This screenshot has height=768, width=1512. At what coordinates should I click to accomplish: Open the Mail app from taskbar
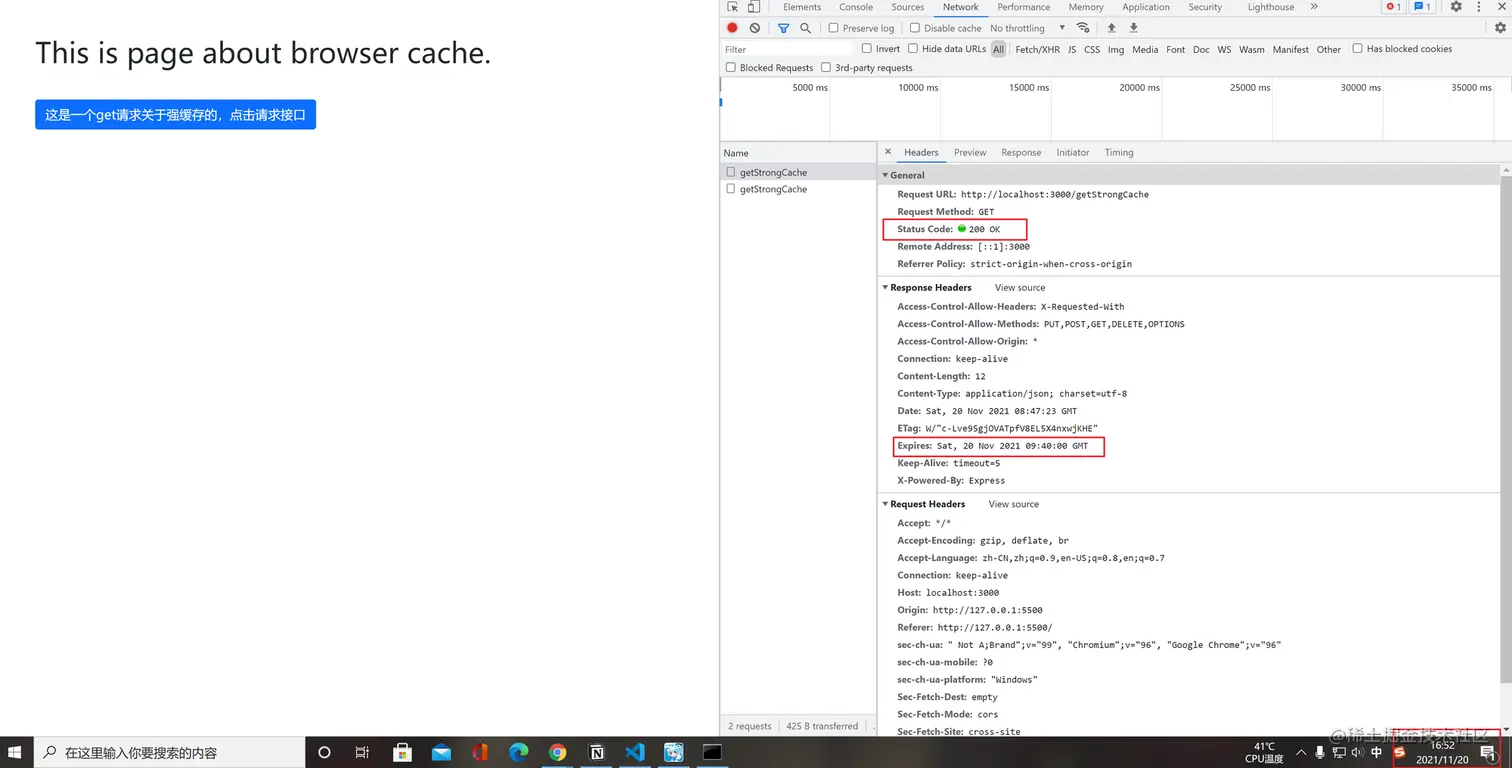coord(441,752)
